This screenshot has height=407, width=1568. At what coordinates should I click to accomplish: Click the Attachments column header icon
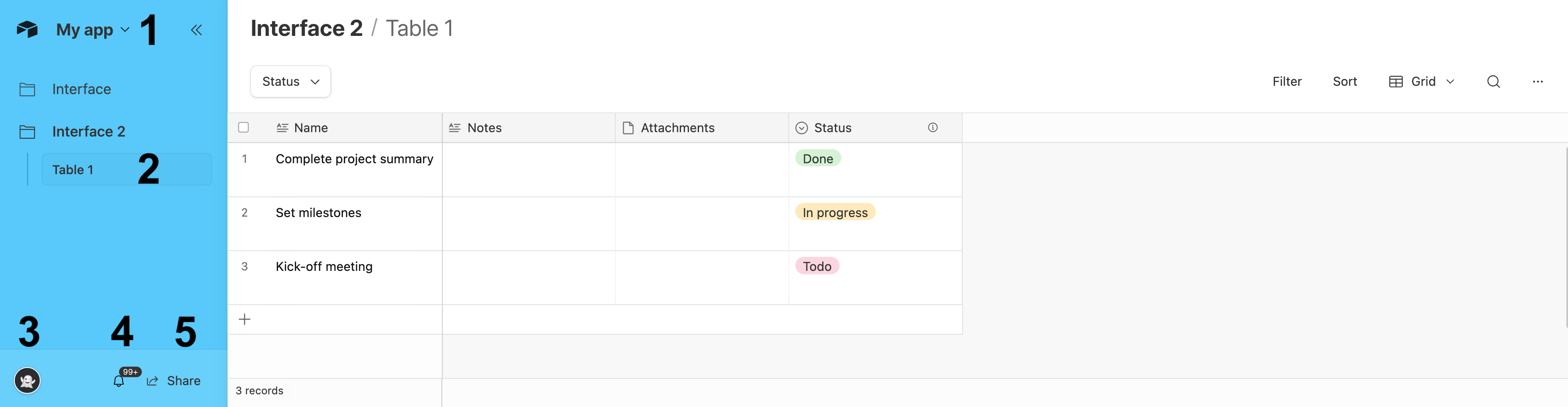[x=628, y=128]
